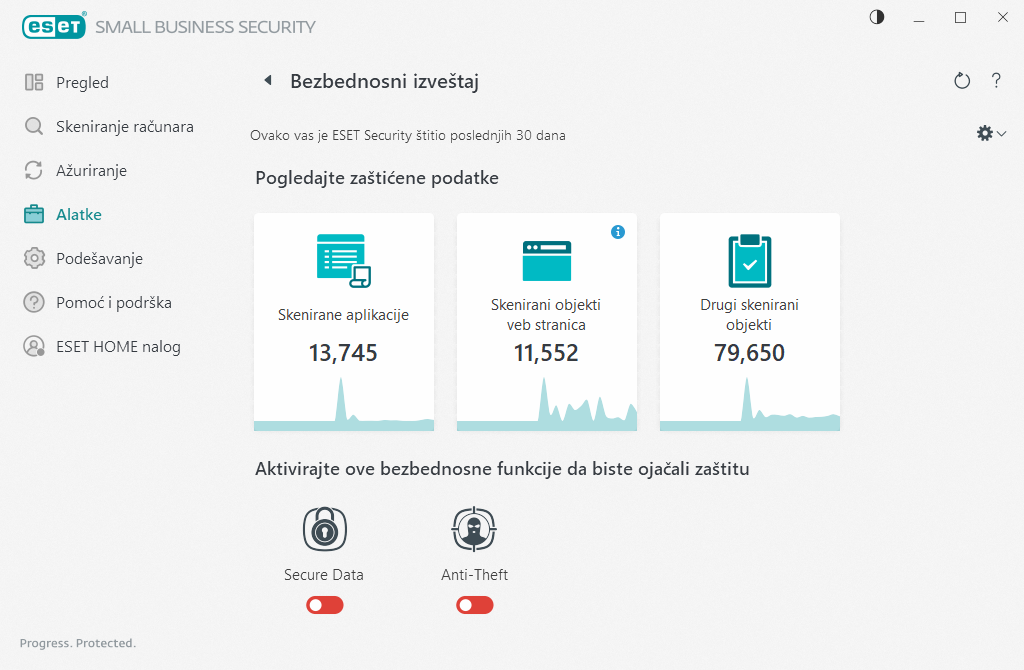Enable the Secure Data toggle

[325, 605]
